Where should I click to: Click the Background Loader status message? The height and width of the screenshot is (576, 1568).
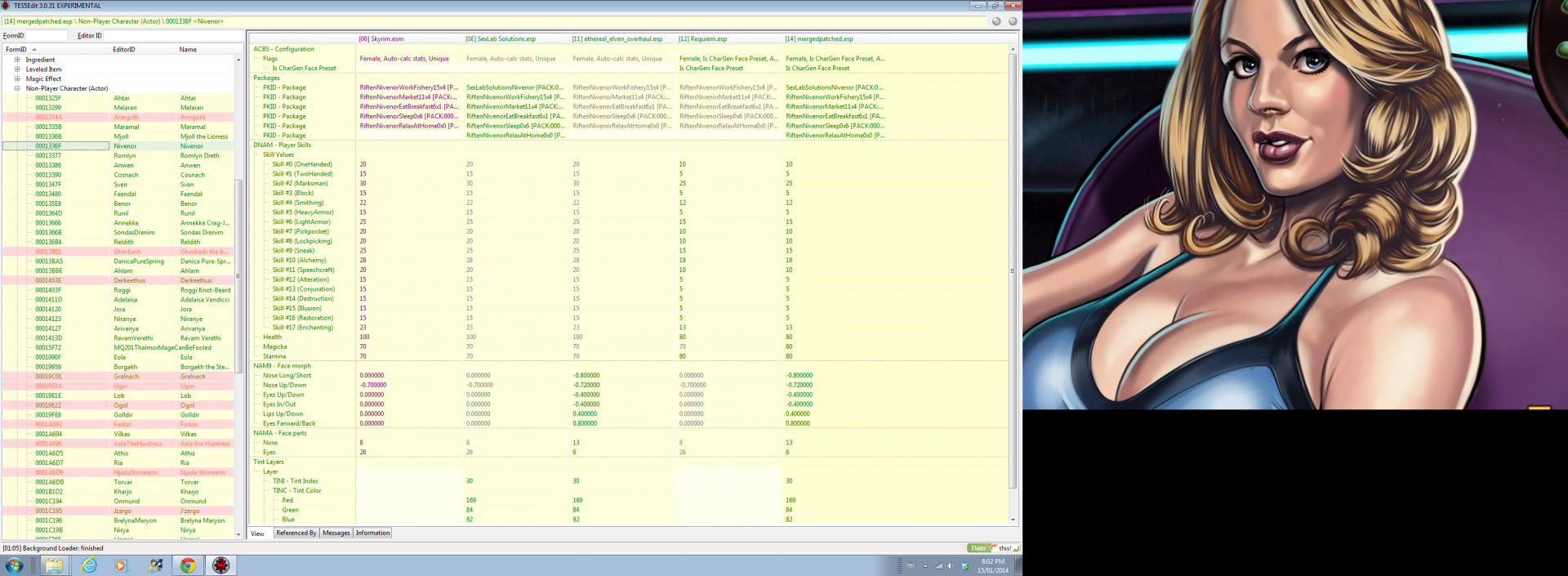click(x=53, y=548)
